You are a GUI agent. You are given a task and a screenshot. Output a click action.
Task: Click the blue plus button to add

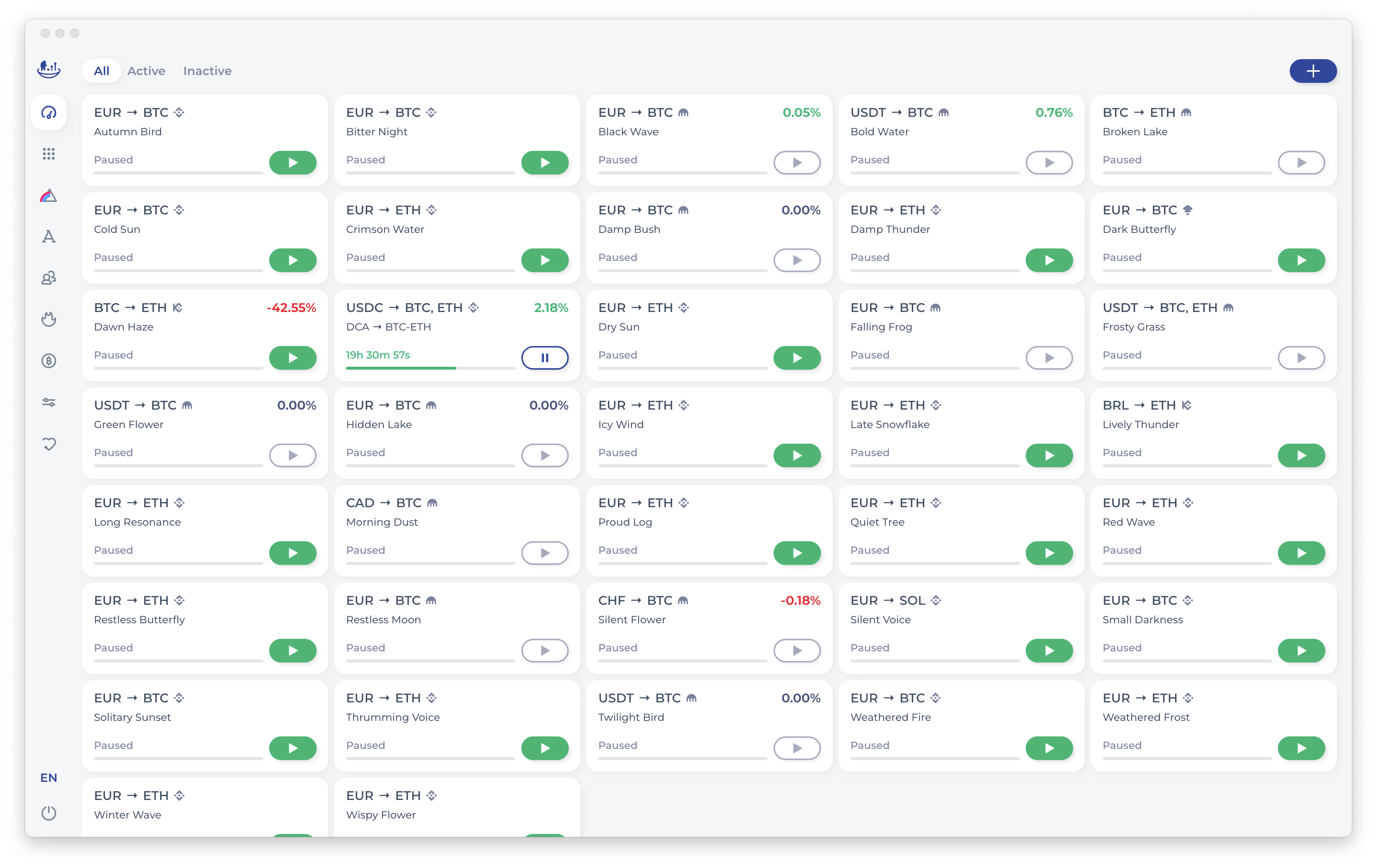(1312, 71)
